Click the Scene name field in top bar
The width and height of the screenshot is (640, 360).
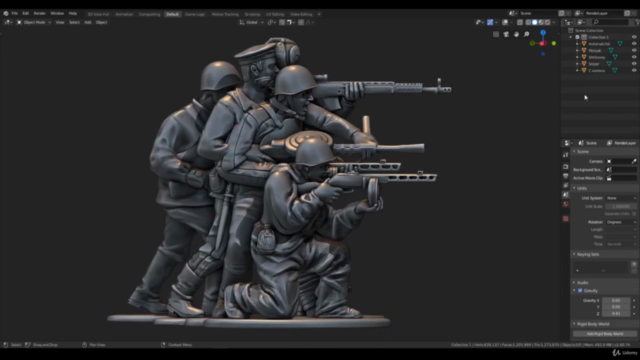click(538, 13)
